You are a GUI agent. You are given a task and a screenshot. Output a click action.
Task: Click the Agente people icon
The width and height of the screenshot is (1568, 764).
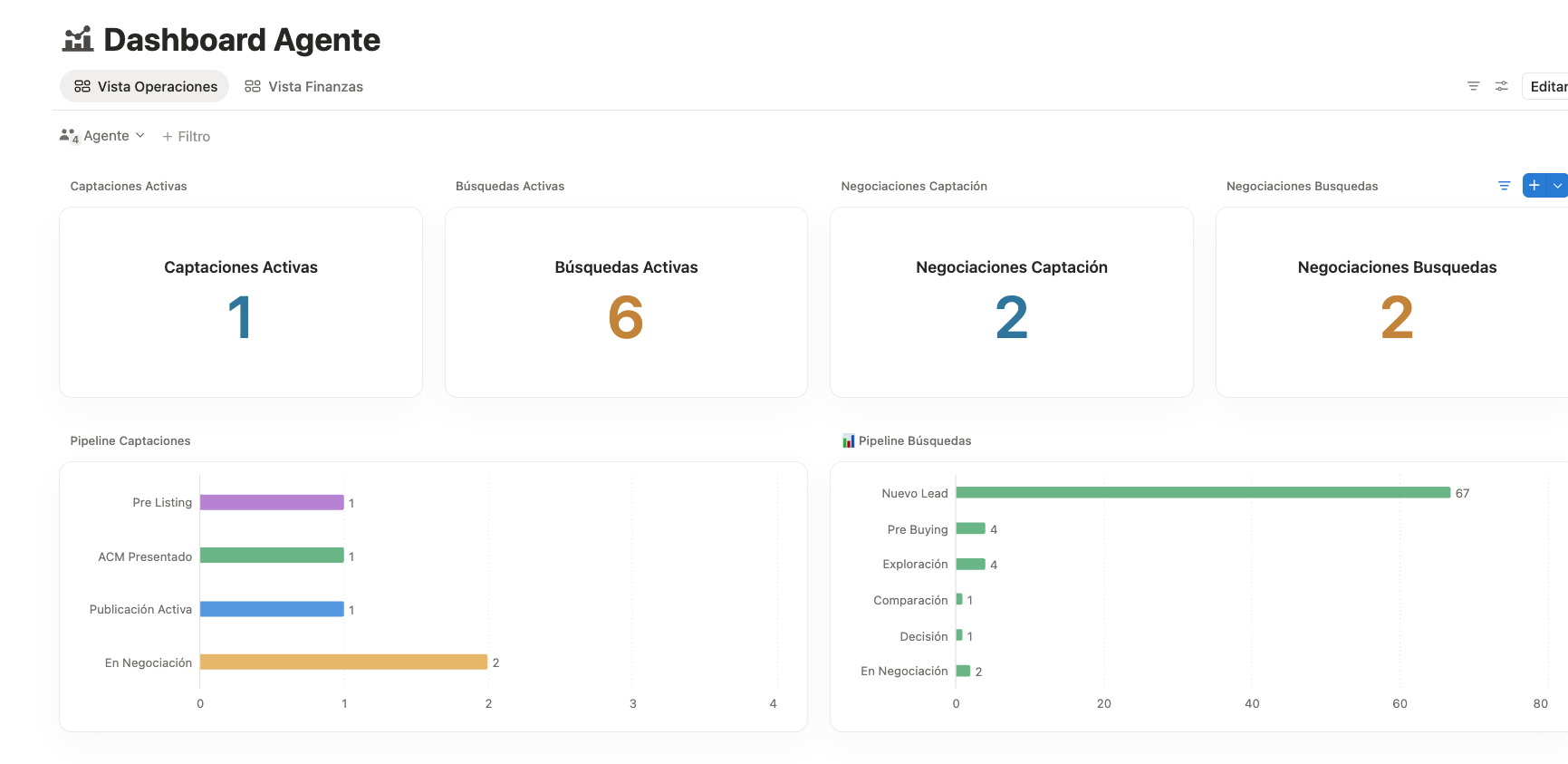[70, 136]
